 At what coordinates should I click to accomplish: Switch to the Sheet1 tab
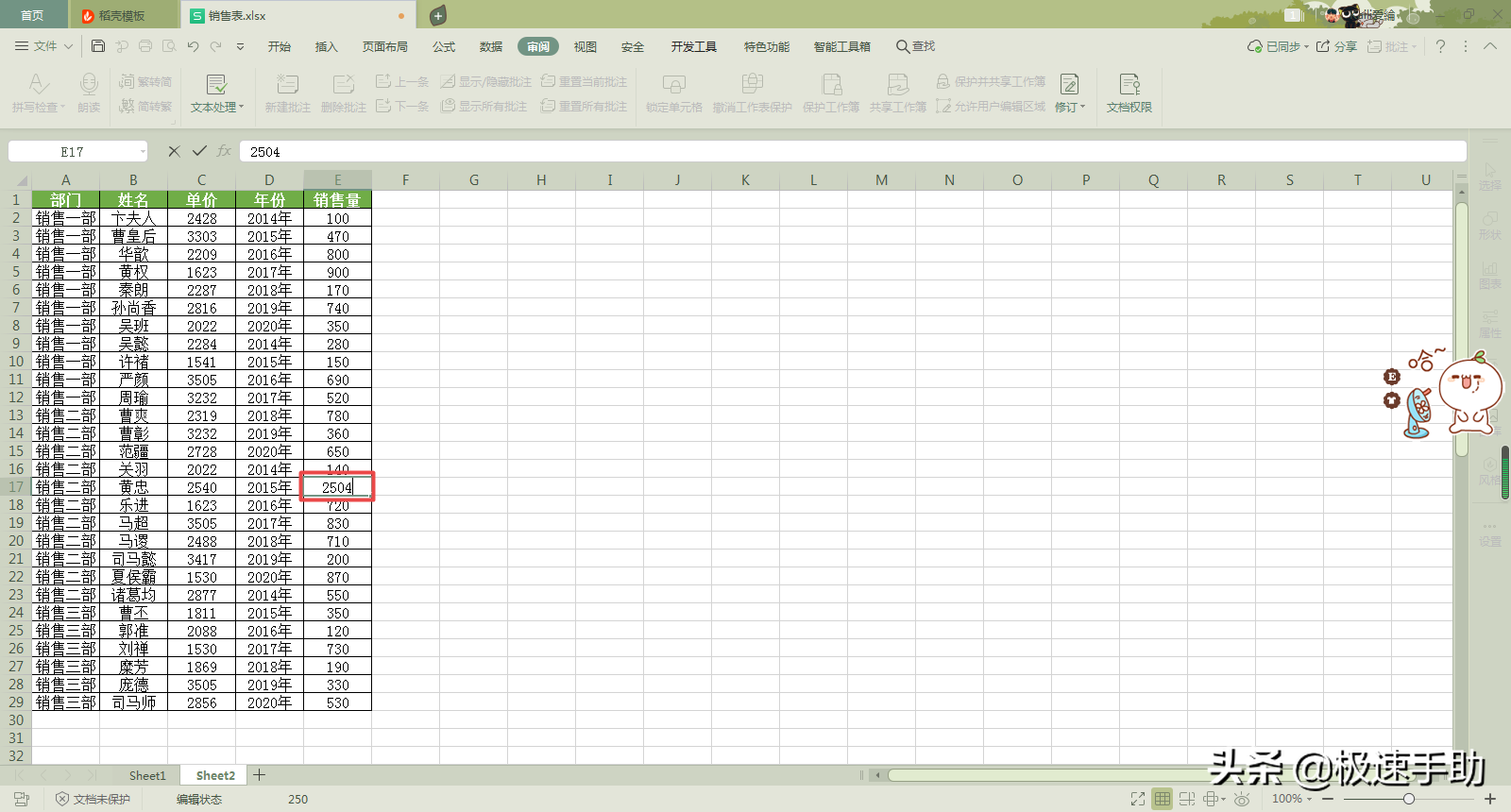tap(147, 775)
